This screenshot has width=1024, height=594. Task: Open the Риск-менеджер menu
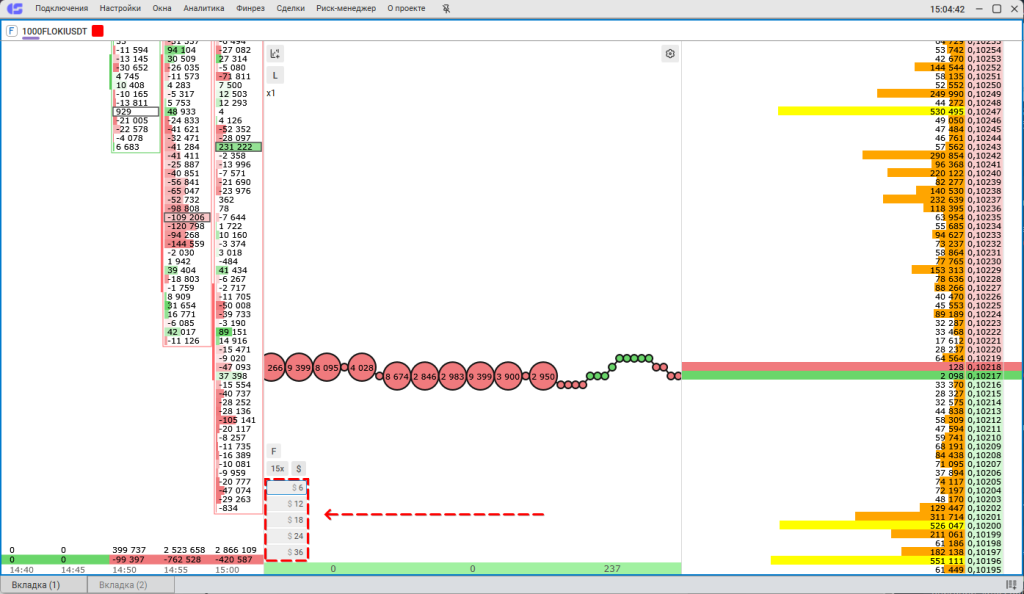pos(346,8)
